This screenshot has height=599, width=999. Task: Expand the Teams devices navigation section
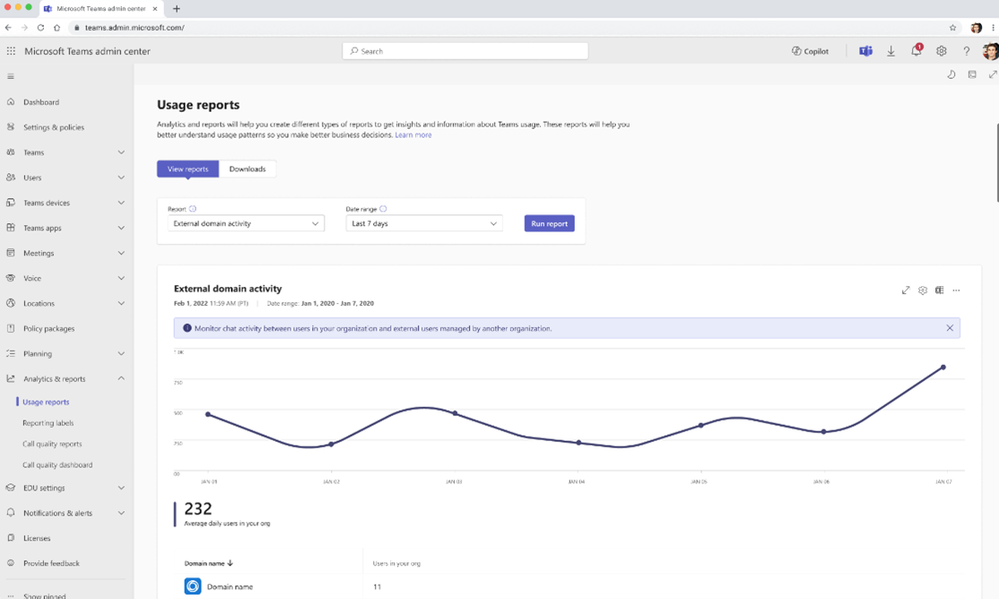[121, 203]
